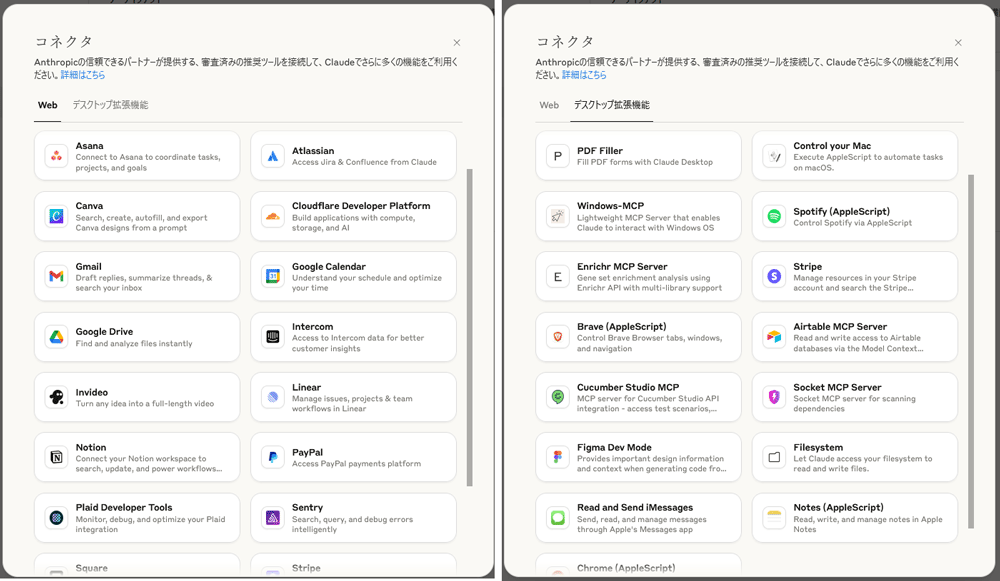Close the desktop extensions connector dialog
This screenshot has height=581, width=1000.
coord(958,43)
